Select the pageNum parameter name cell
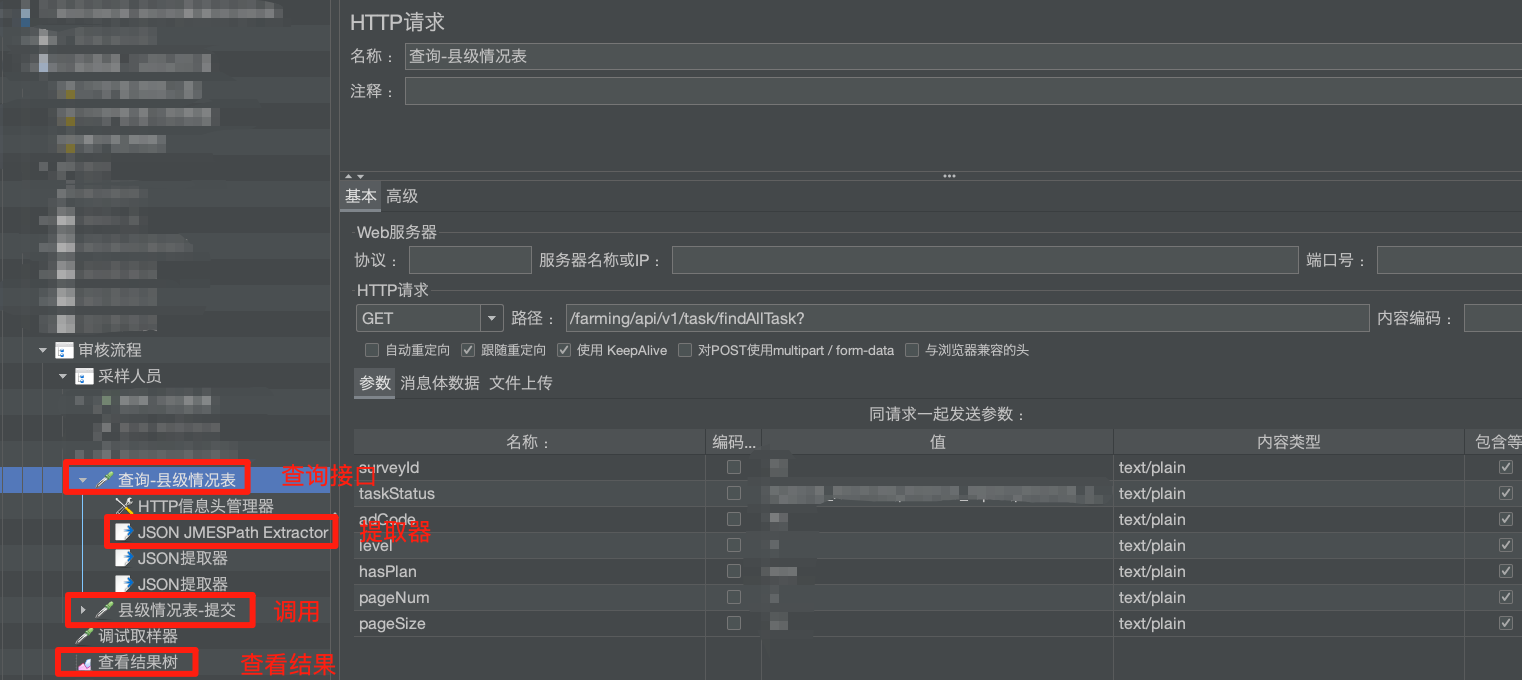Viewport: 1522px width, 680px height. click(x=530, y=597)
